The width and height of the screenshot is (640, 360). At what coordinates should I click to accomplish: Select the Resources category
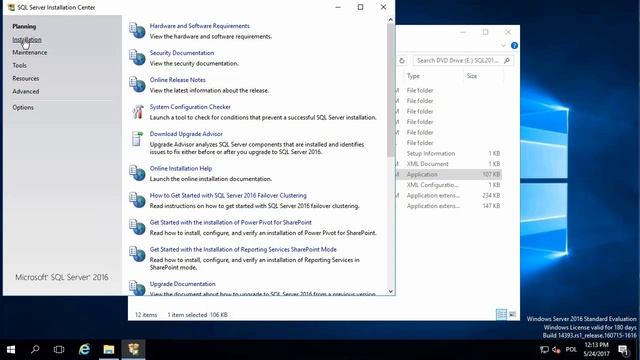tap(26, 78)
